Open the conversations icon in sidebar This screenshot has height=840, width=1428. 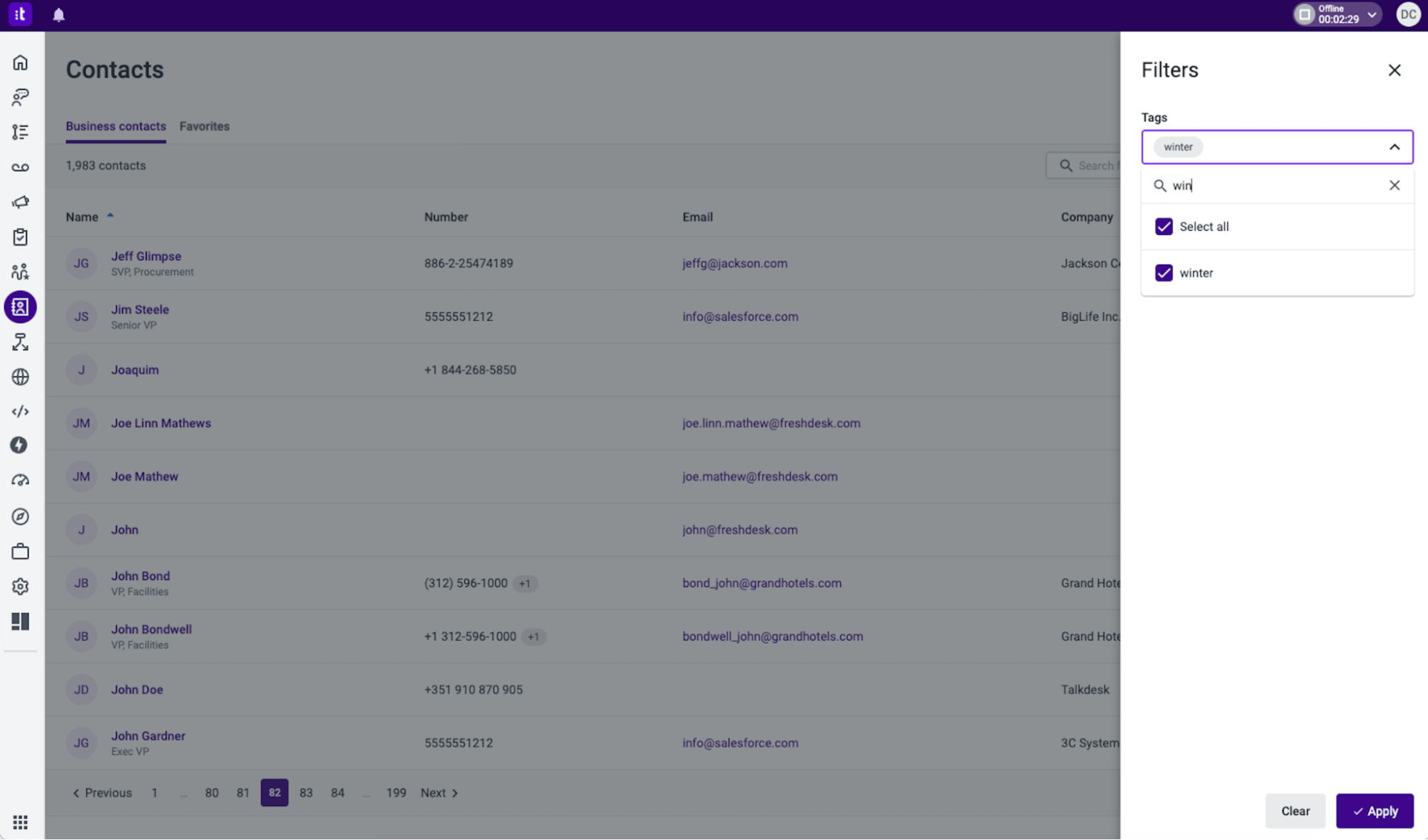click(x=20, y=97)
